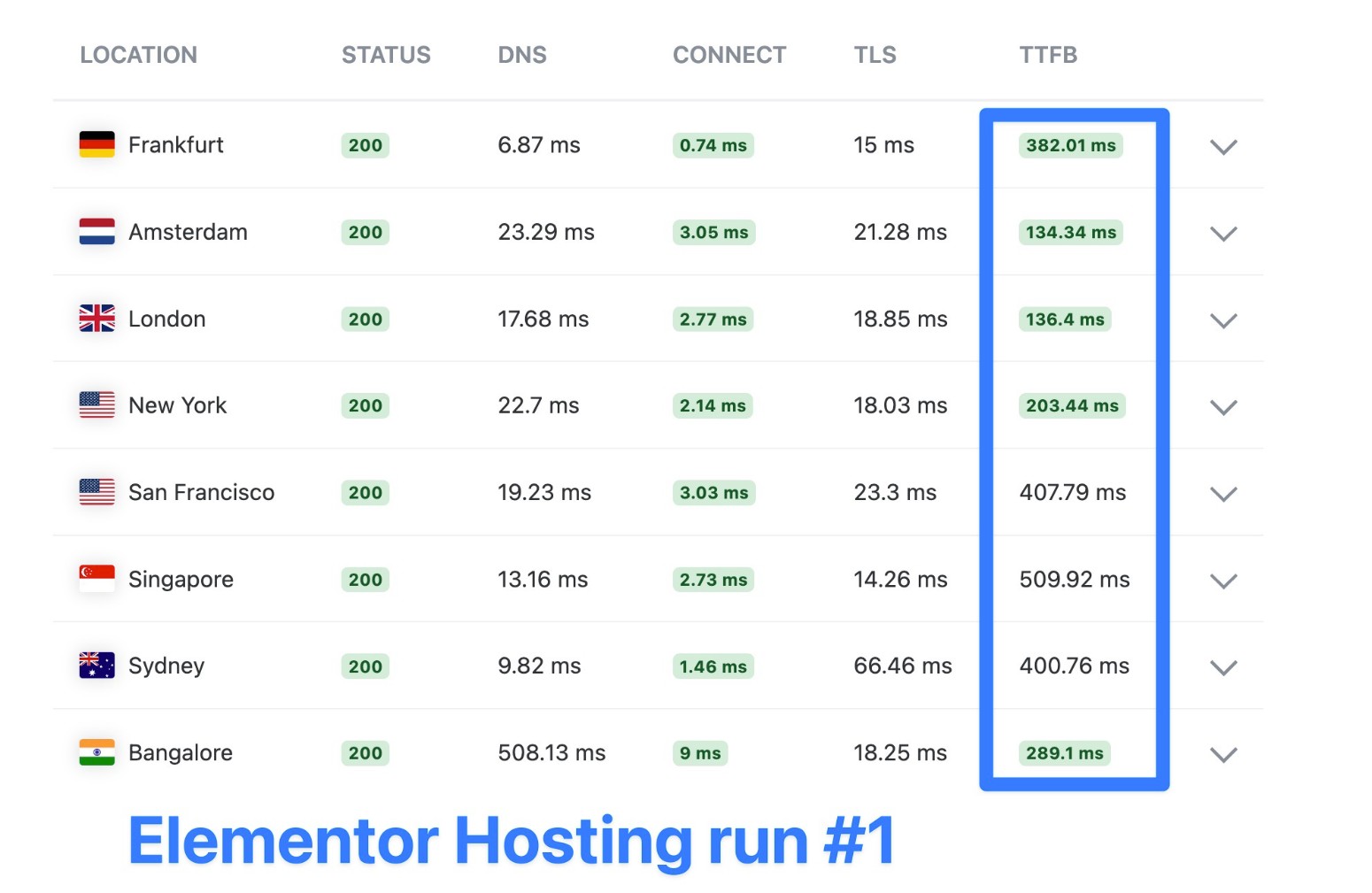Click the 382.01 ms TTFB badge

(x=1071, y=145)
